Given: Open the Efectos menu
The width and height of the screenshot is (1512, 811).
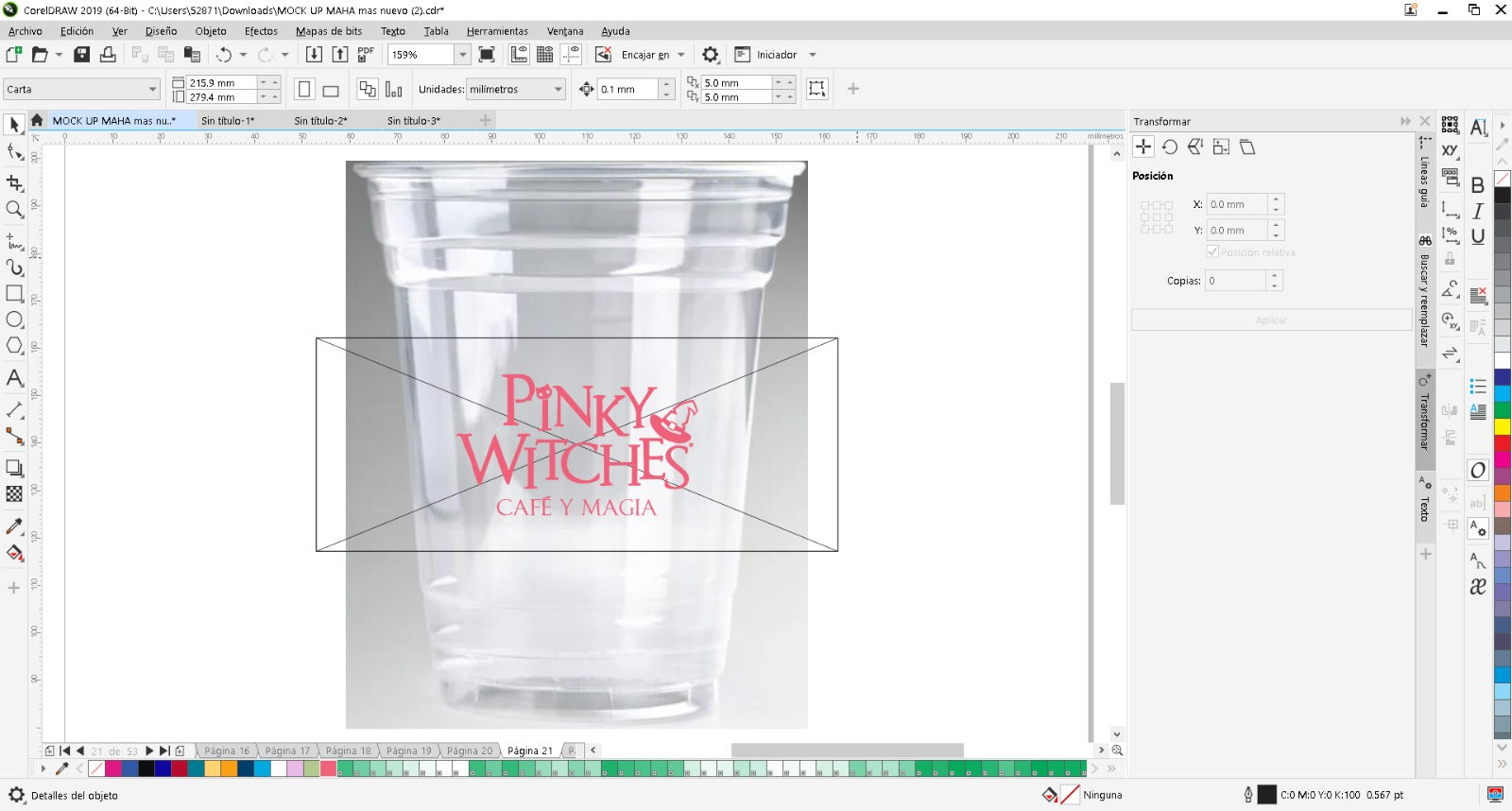Looking at the screenshot, I should [261, 31].
